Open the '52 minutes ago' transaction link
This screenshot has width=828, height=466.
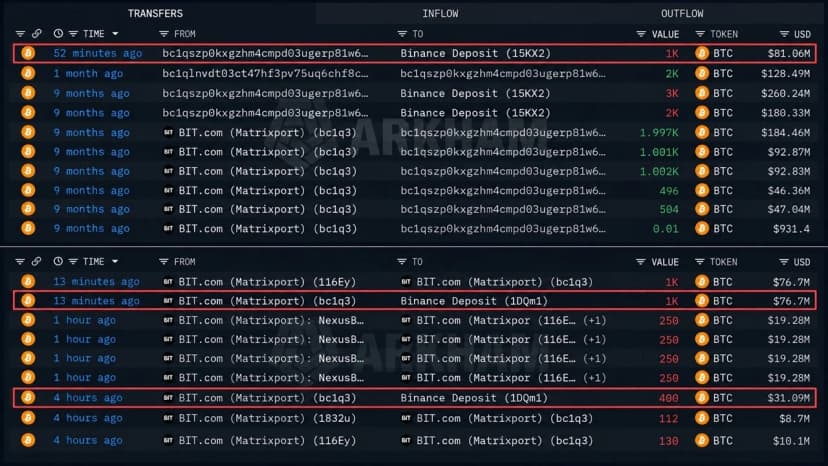tap(98, 53)
